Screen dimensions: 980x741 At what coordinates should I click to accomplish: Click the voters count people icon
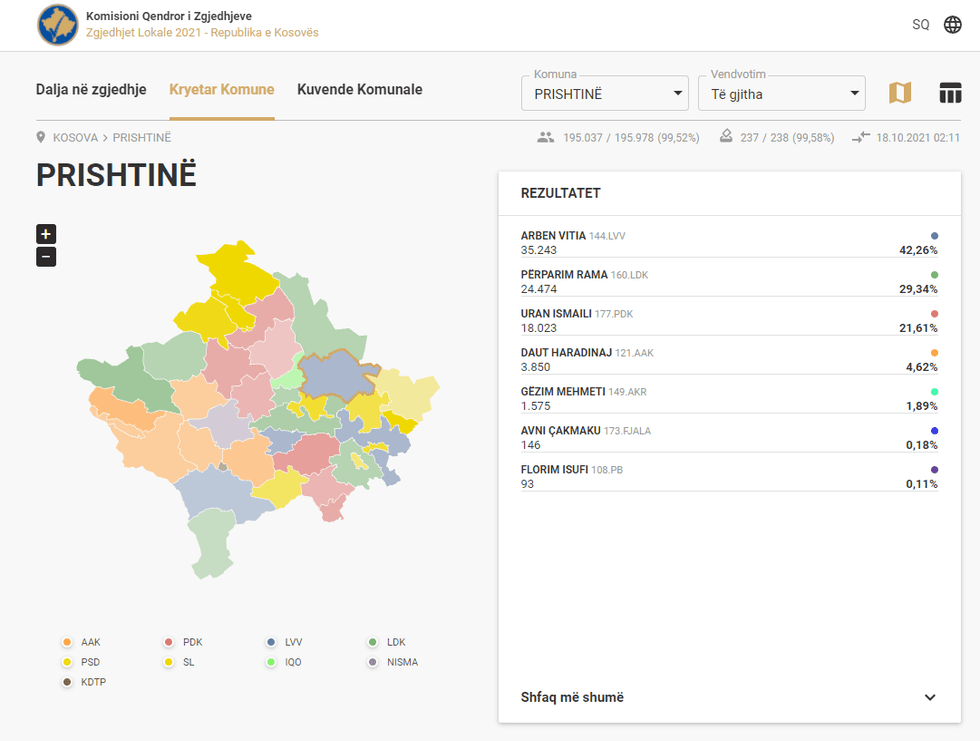point(545,138)
